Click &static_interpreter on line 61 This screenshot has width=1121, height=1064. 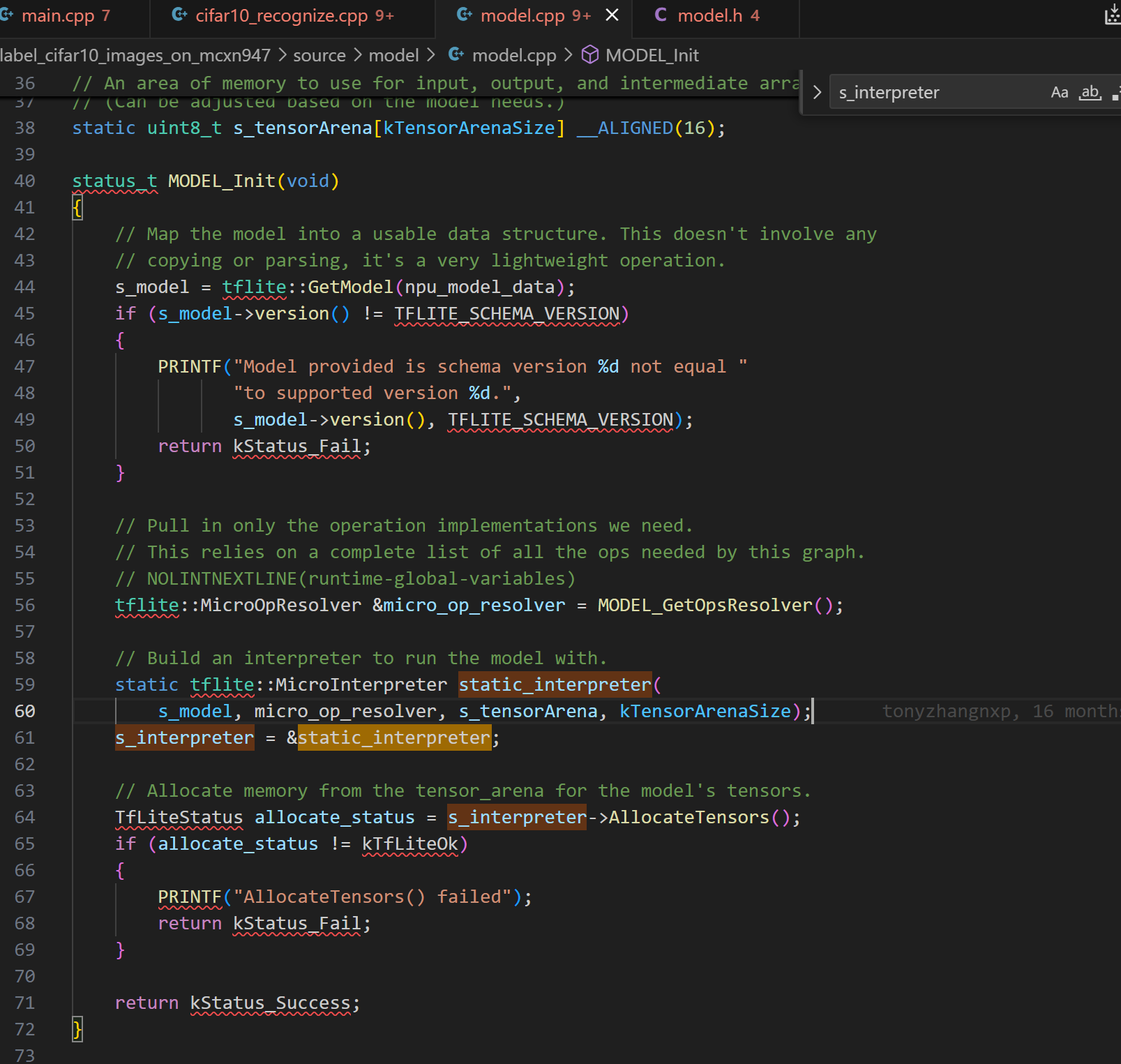[x=389, y=737]
